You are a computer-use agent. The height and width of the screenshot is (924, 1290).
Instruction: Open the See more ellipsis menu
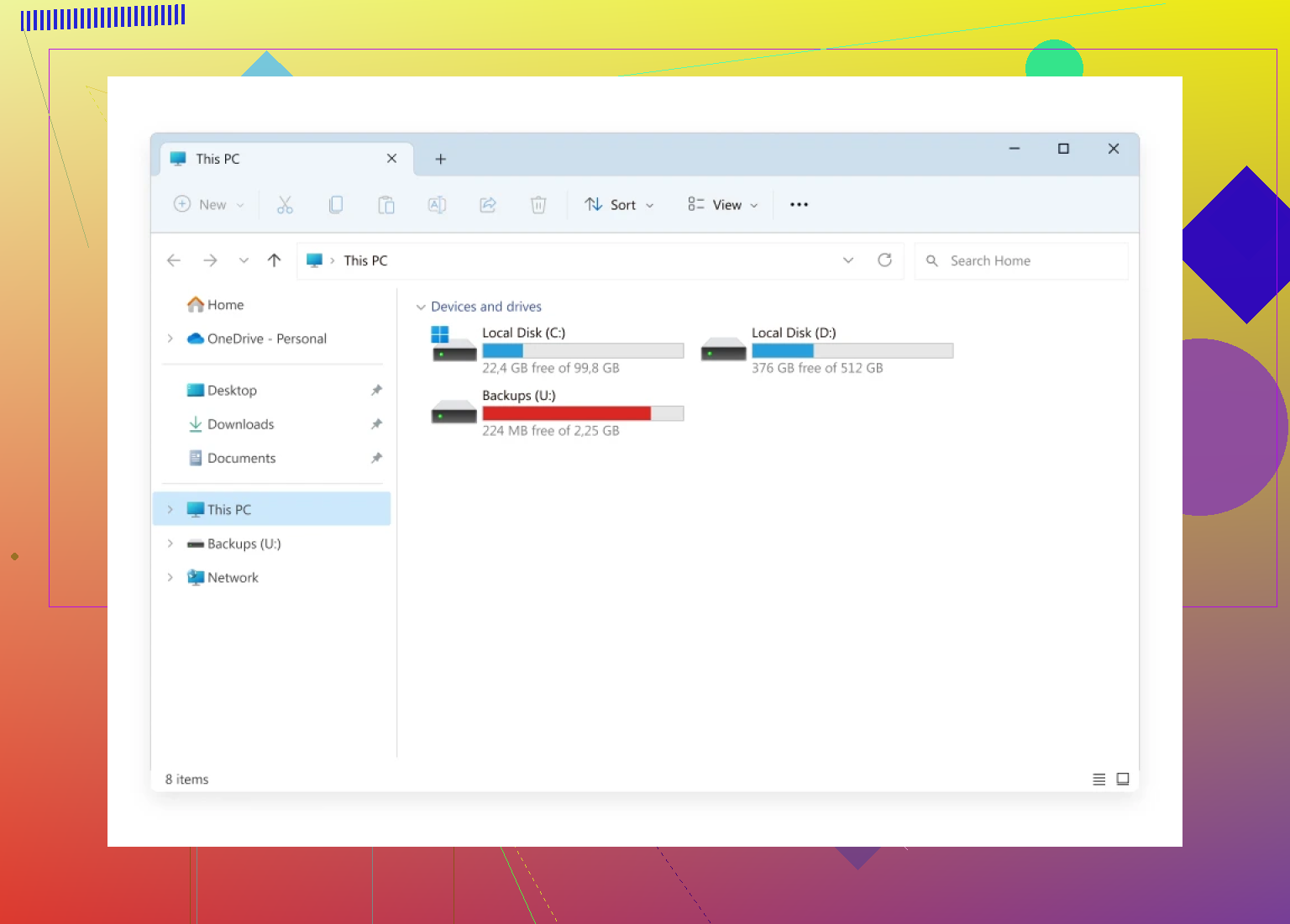[x=799, y=205]
